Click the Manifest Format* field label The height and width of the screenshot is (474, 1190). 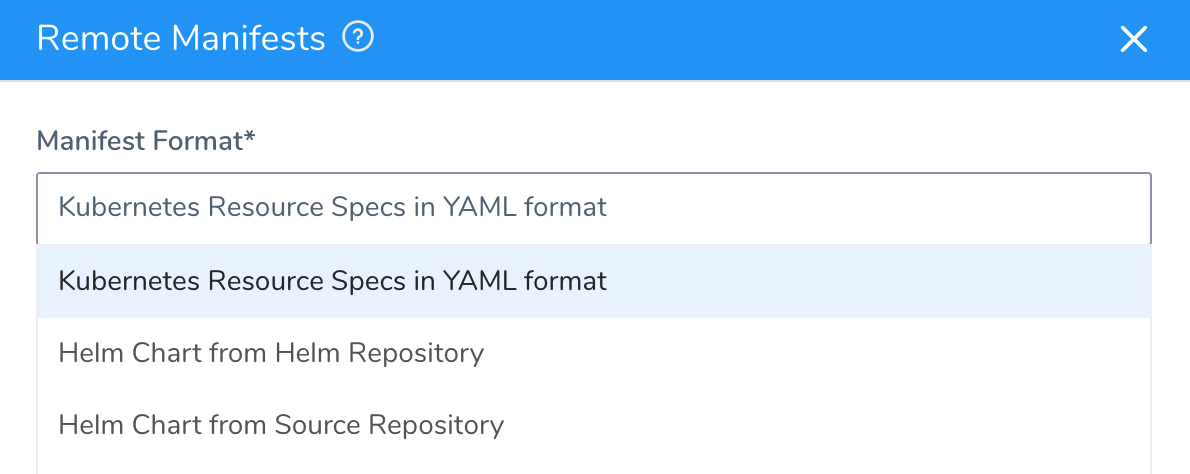[146, 140]
